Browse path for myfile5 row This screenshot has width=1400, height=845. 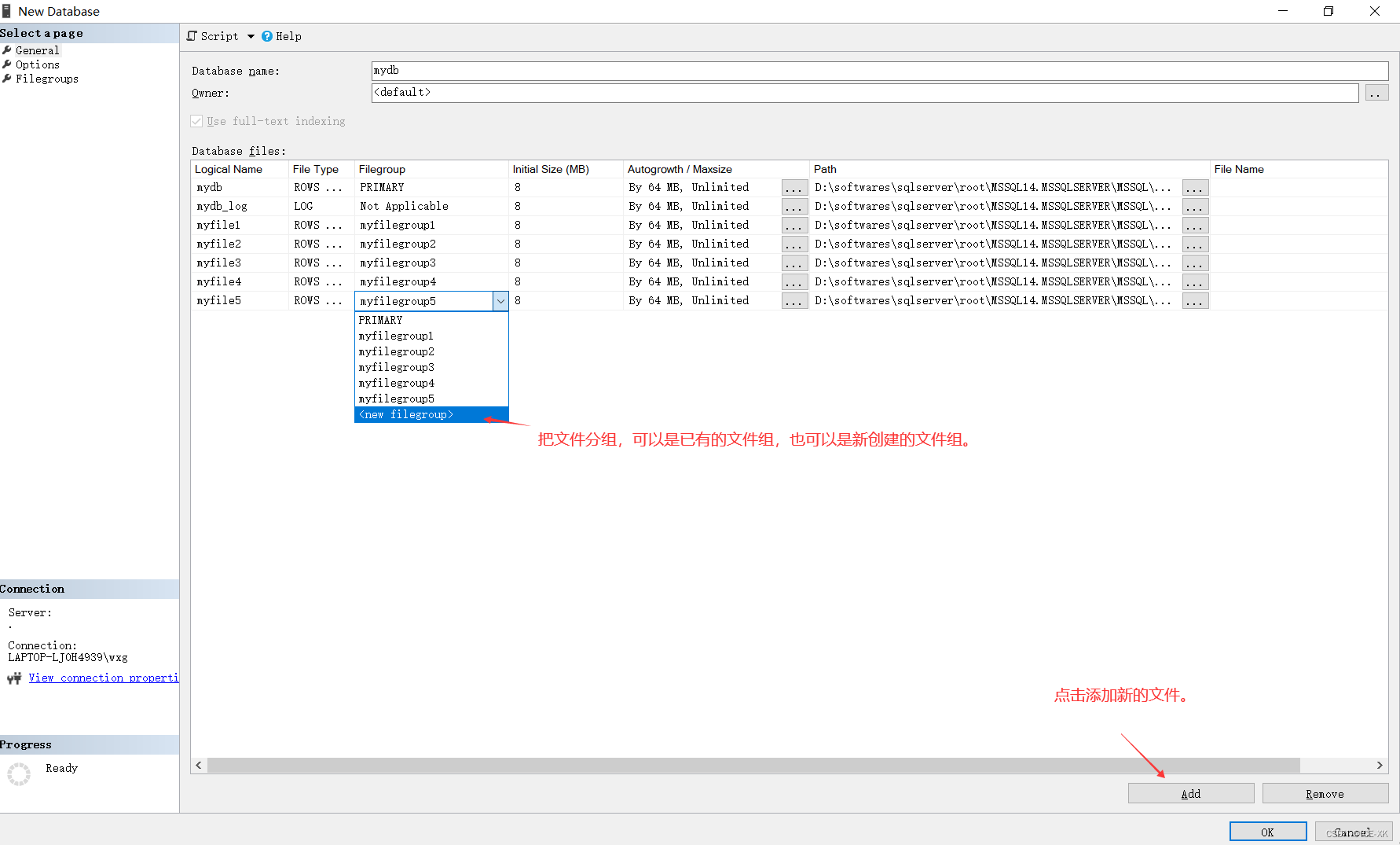[1195, 301]
